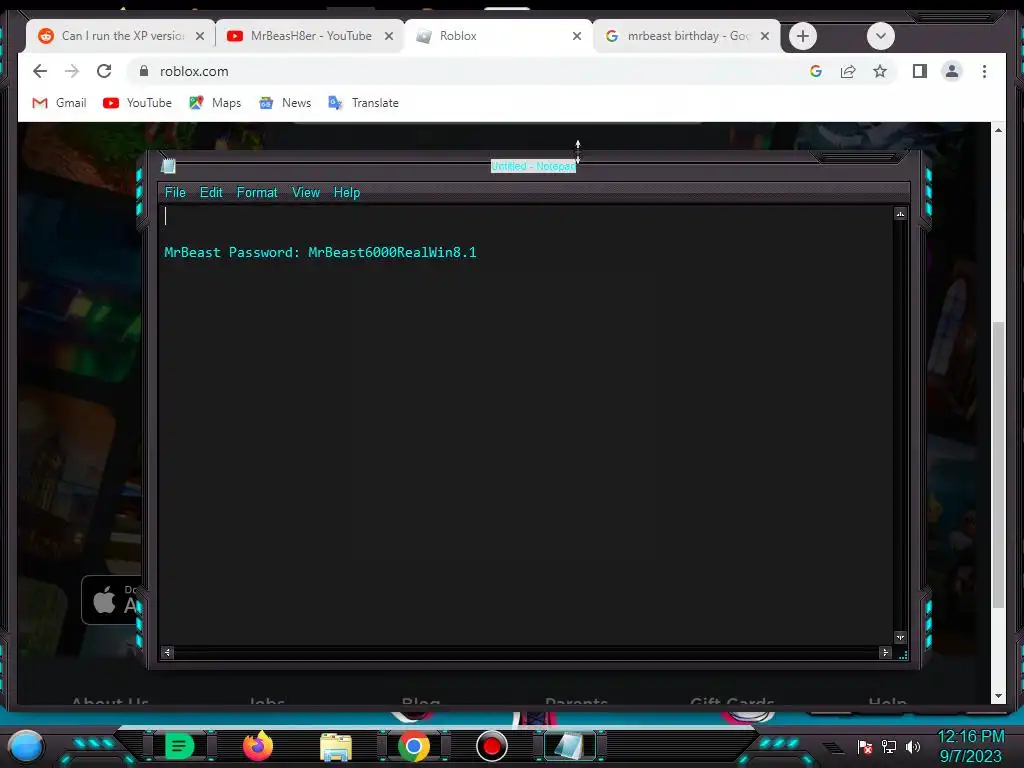Open a new Chrome tab
Viewport: 1024px width, 768px height.
pos(803,36)
